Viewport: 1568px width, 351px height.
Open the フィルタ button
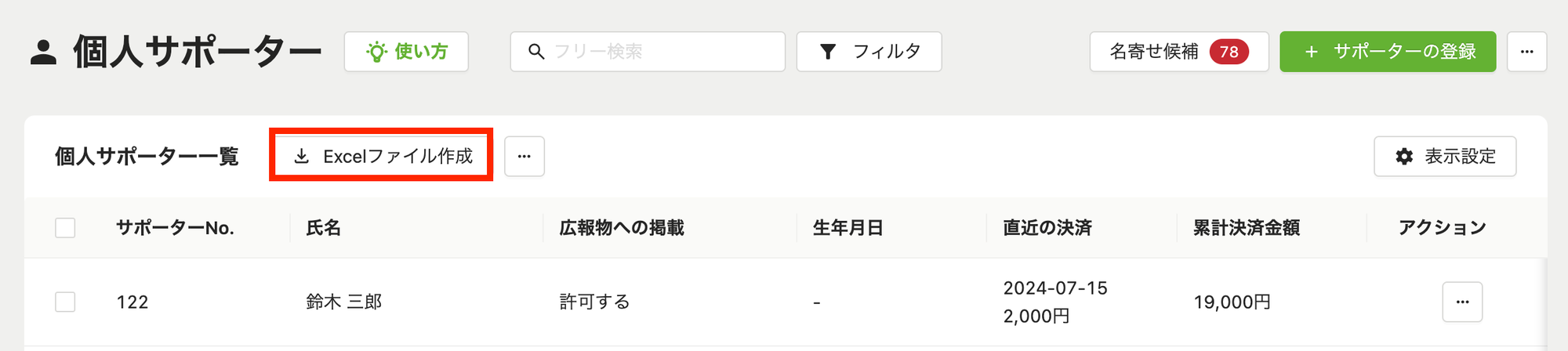point(869,52)
